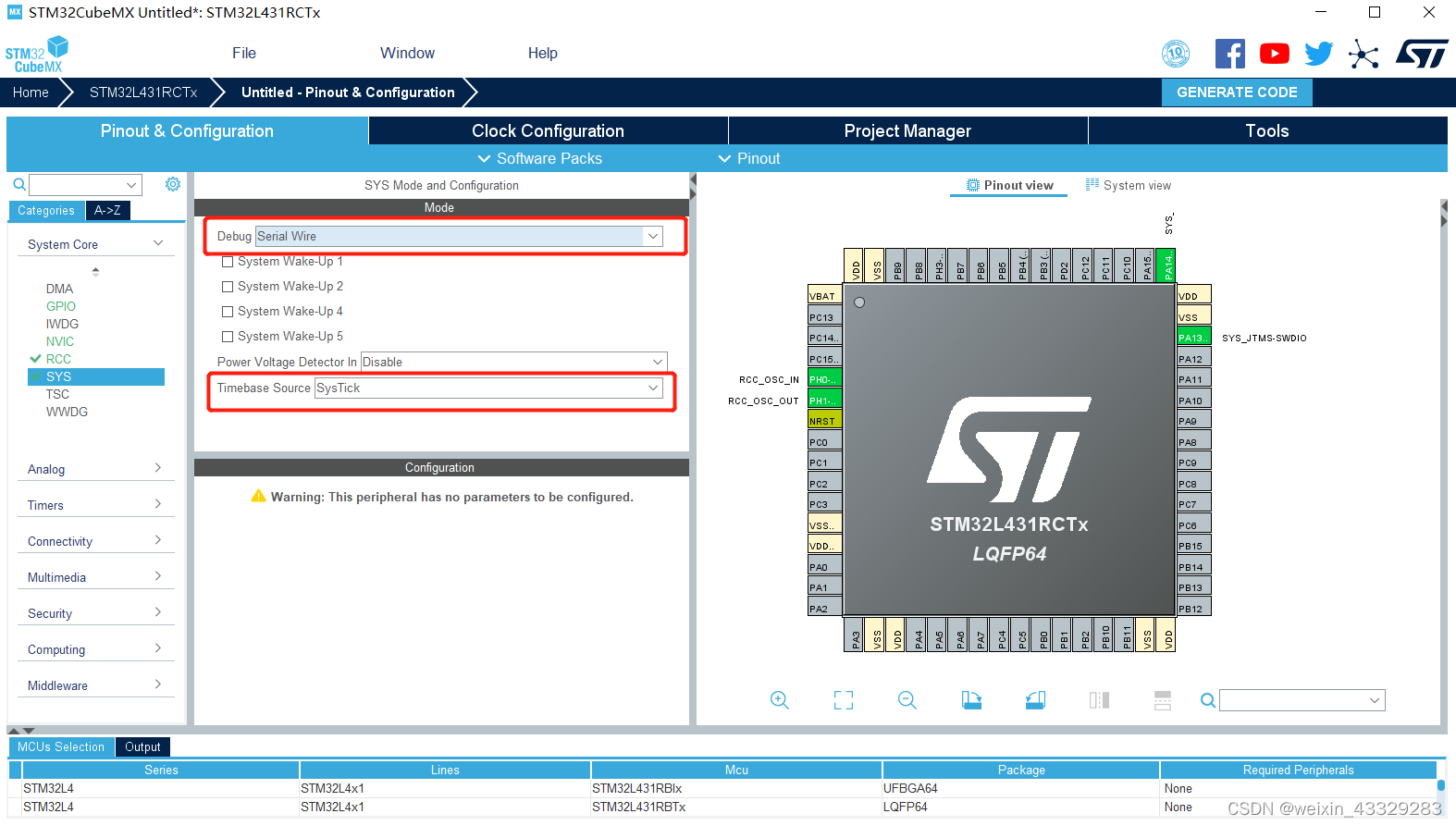The image size is (1456, 826).
Task: Open the File menu
Action: 244,53
